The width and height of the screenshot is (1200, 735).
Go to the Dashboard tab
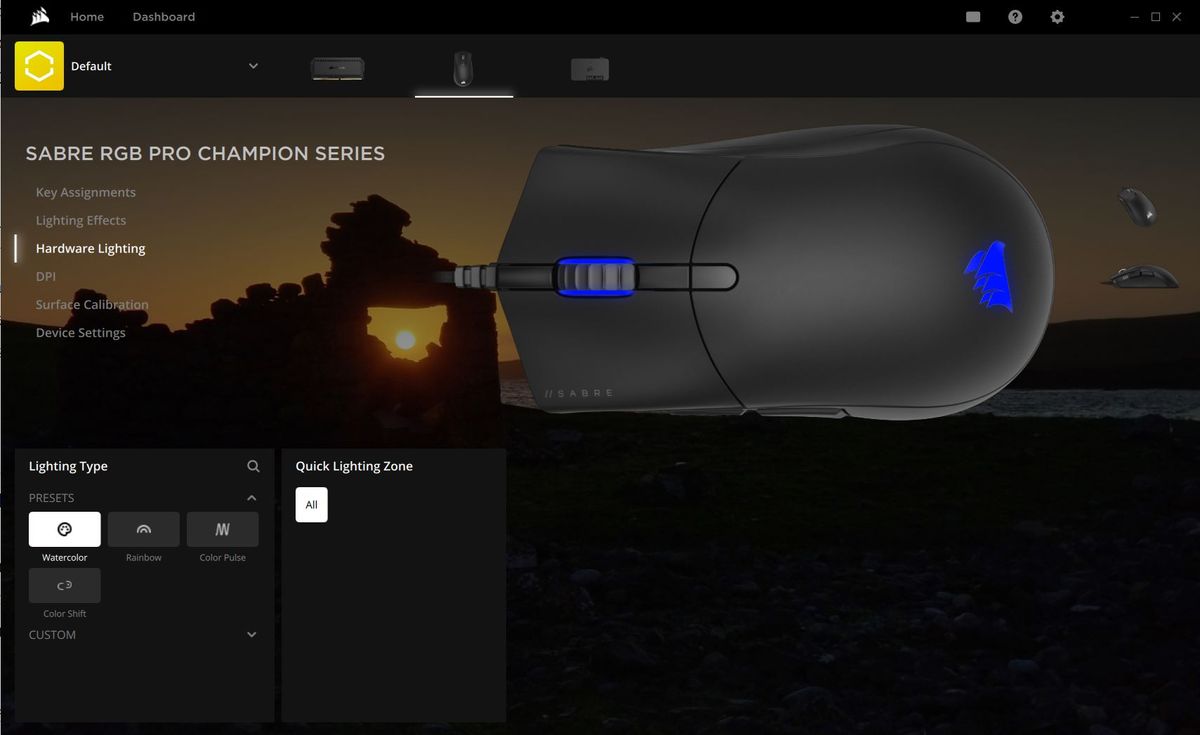[x=164, y=17]
